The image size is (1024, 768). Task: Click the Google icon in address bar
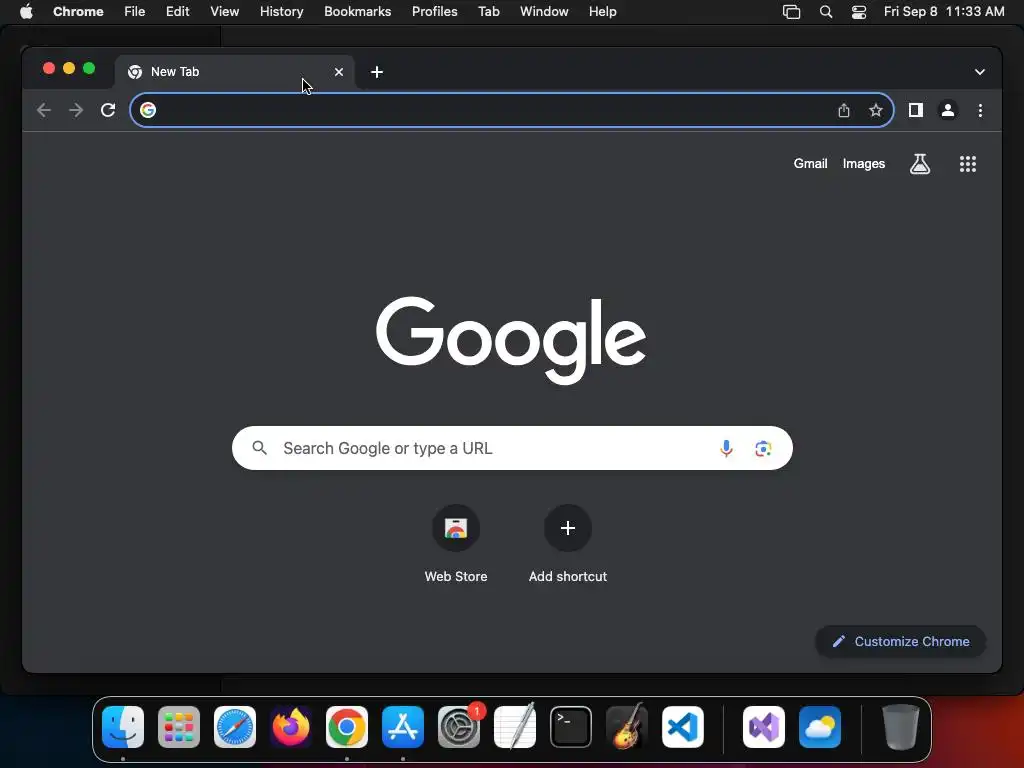click(148, 110)
